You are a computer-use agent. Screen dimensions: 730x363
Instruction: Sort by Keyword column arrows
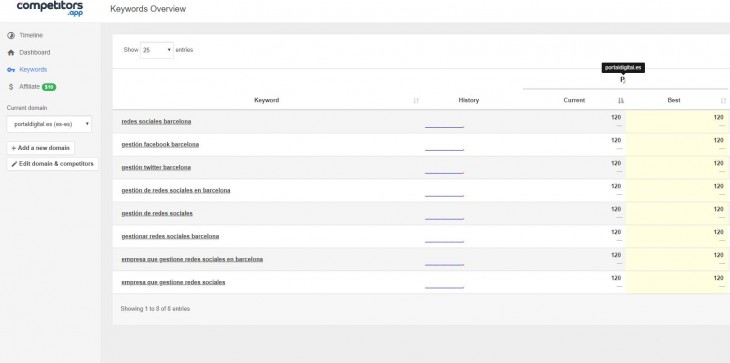416,101
